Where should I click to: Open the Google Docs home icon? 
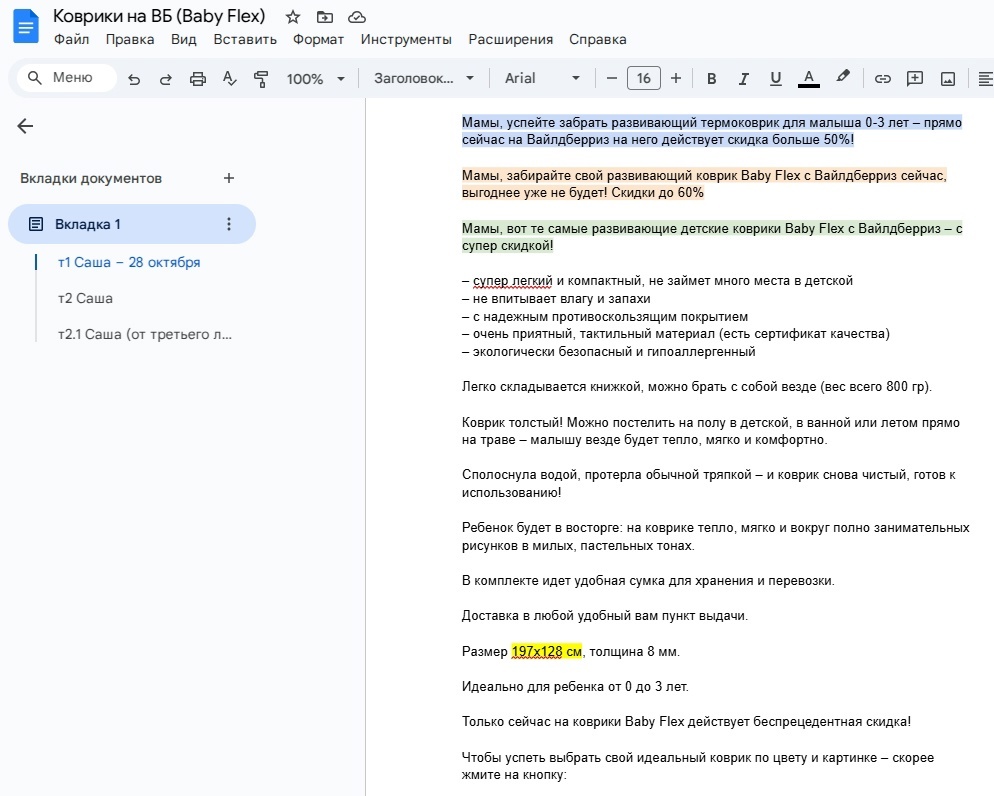26,27
